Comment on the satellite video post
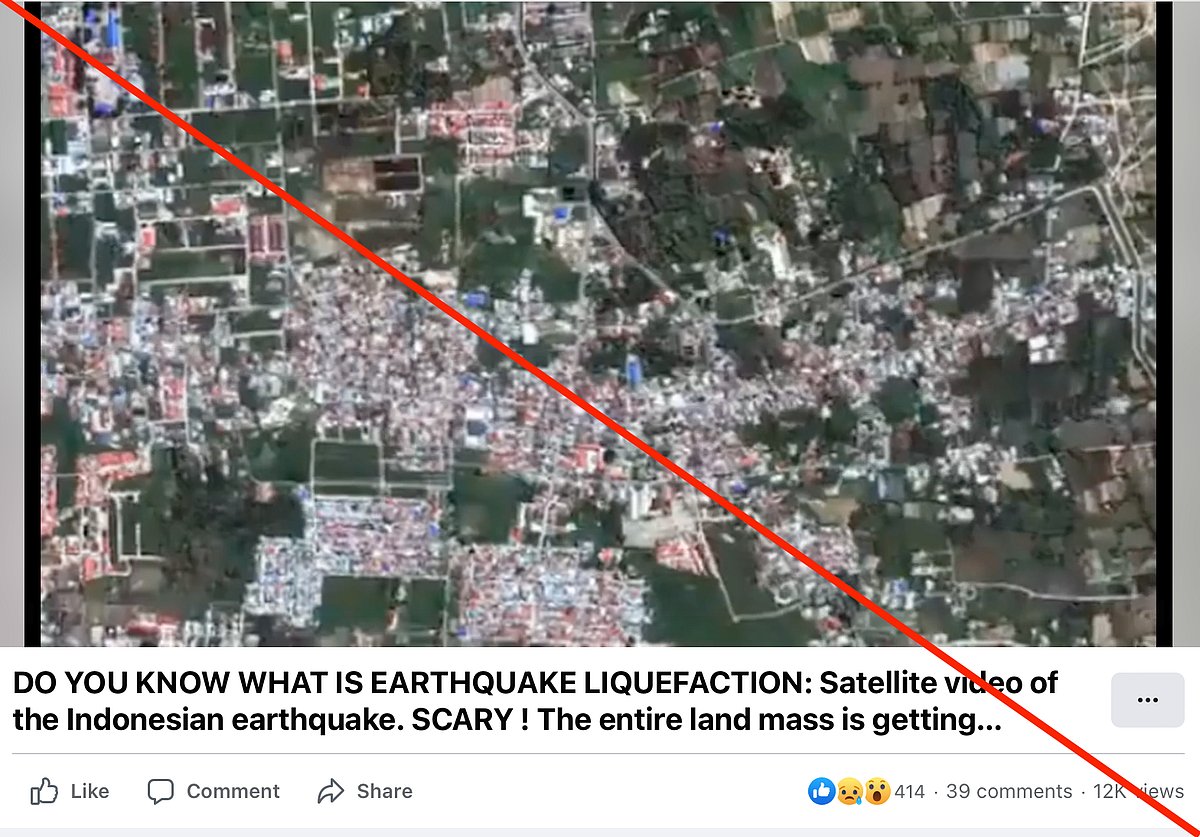The image size is (1200, 837). pyautogui.click(x=213, y=791)
